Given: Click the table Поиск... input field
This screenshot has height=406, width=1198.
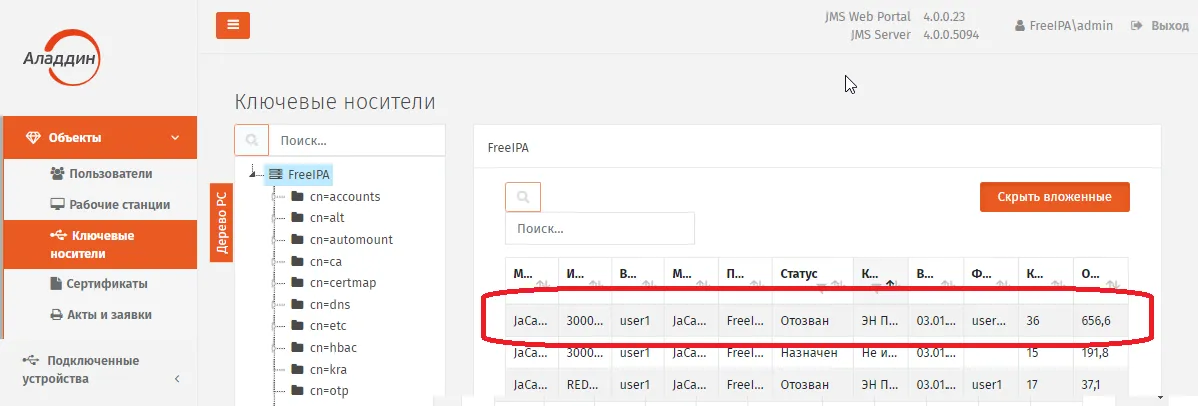Looking at the screenshot, I should click(x=600, y=228).
